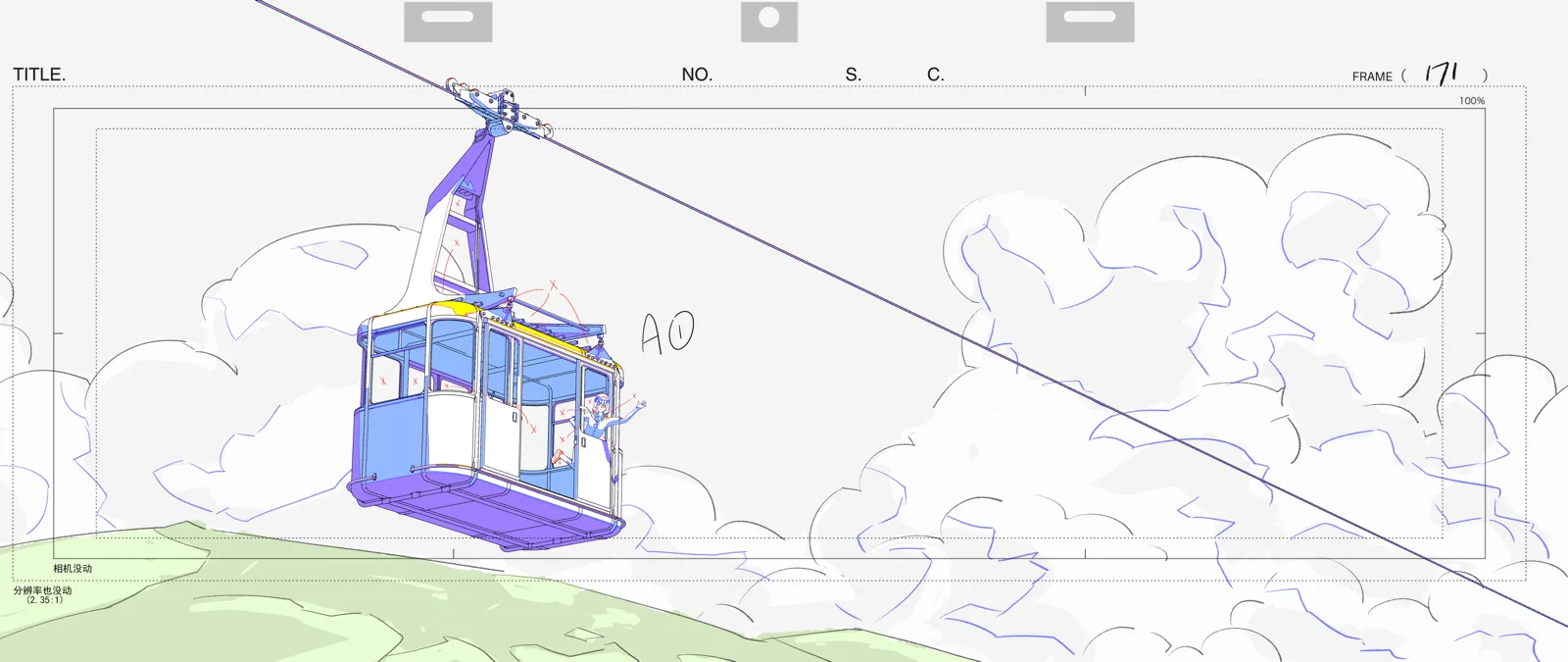Click the handwritten "A①" cel label
This screenshot has width=1568, height=662.
(x=668, y=333)
